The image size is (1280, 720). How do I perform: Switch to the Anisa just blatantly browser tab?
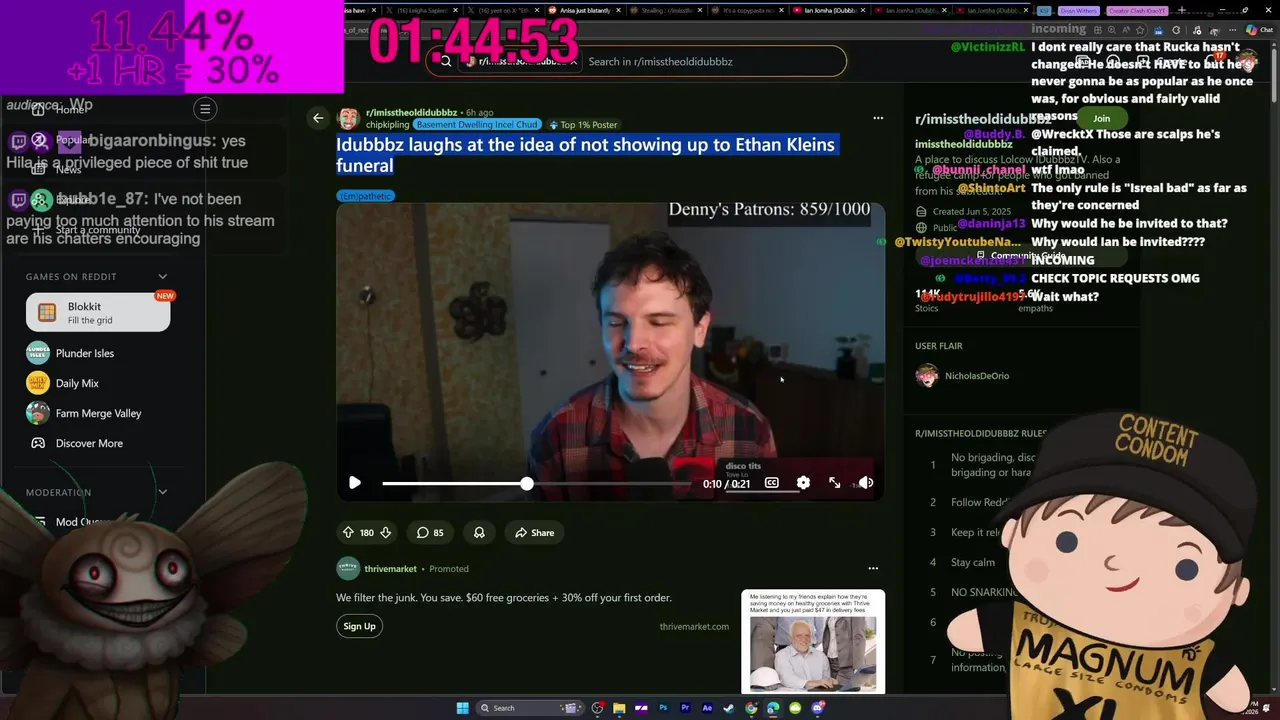[587, 10]
